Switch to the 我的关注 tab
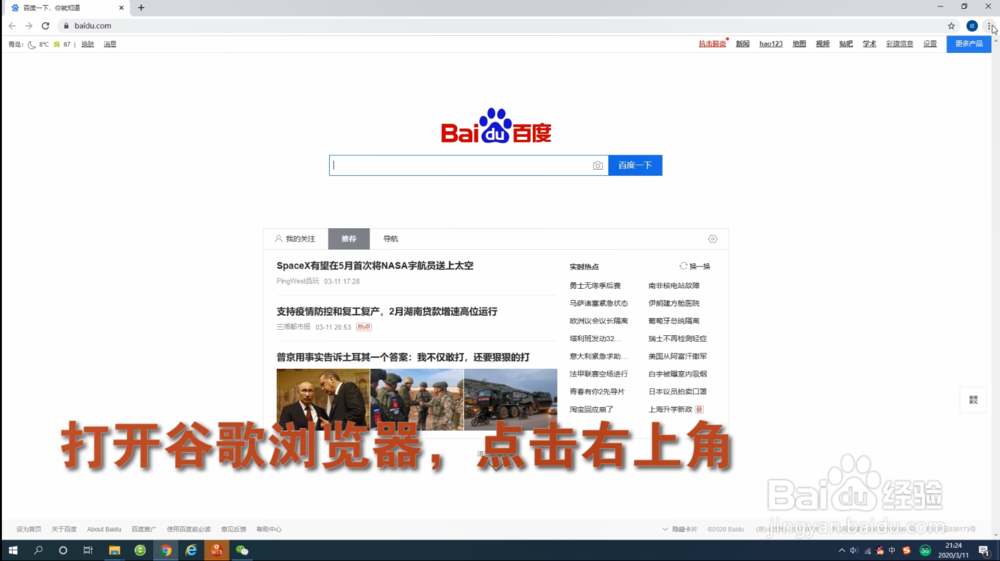 click(295, 239)
